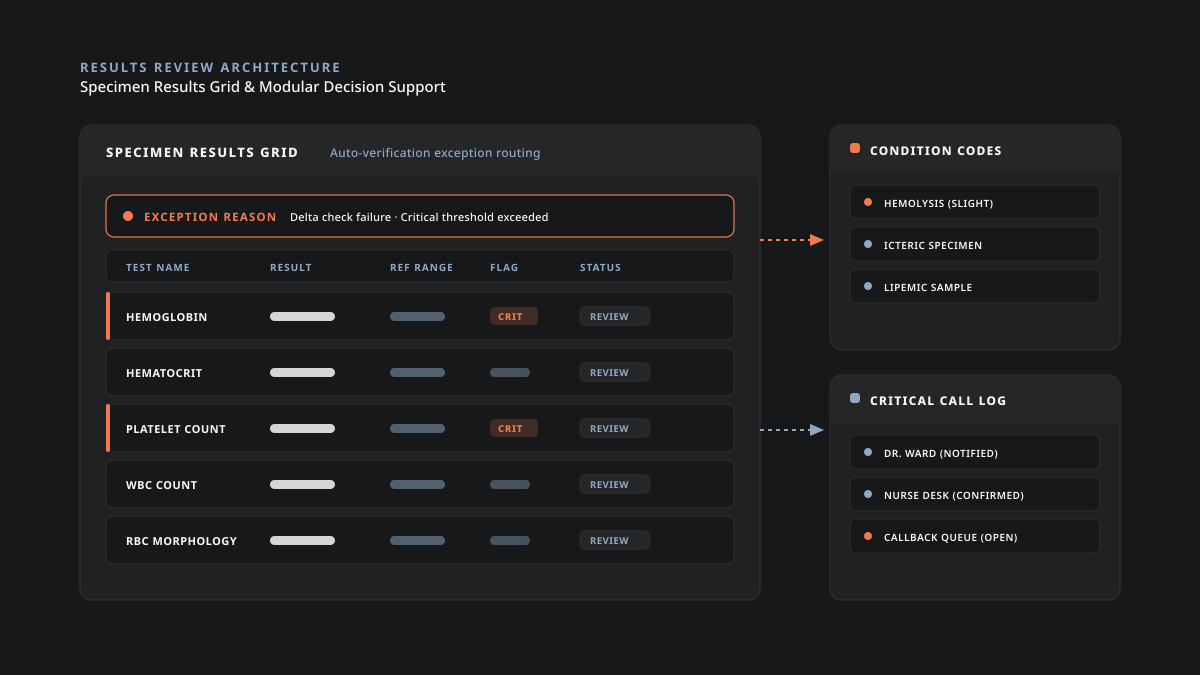Open the Lipemic Sample condition code

click(x=975, y=286)
